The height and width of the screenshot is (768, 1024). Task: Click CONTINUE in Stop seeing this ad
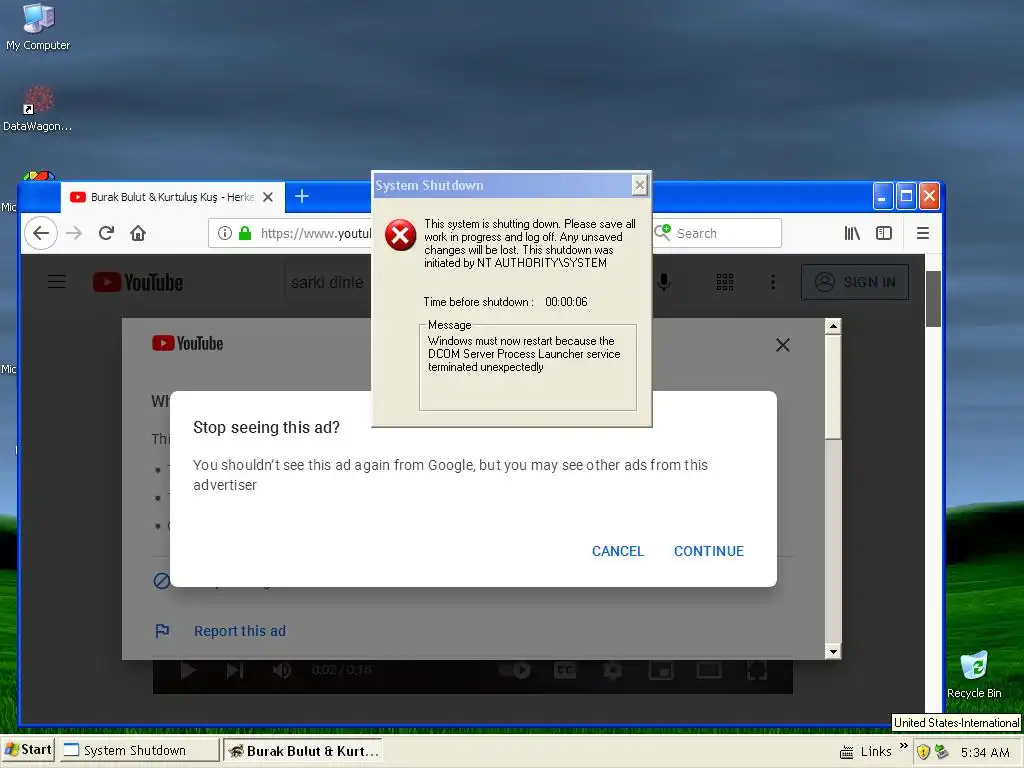coord(709,551)
